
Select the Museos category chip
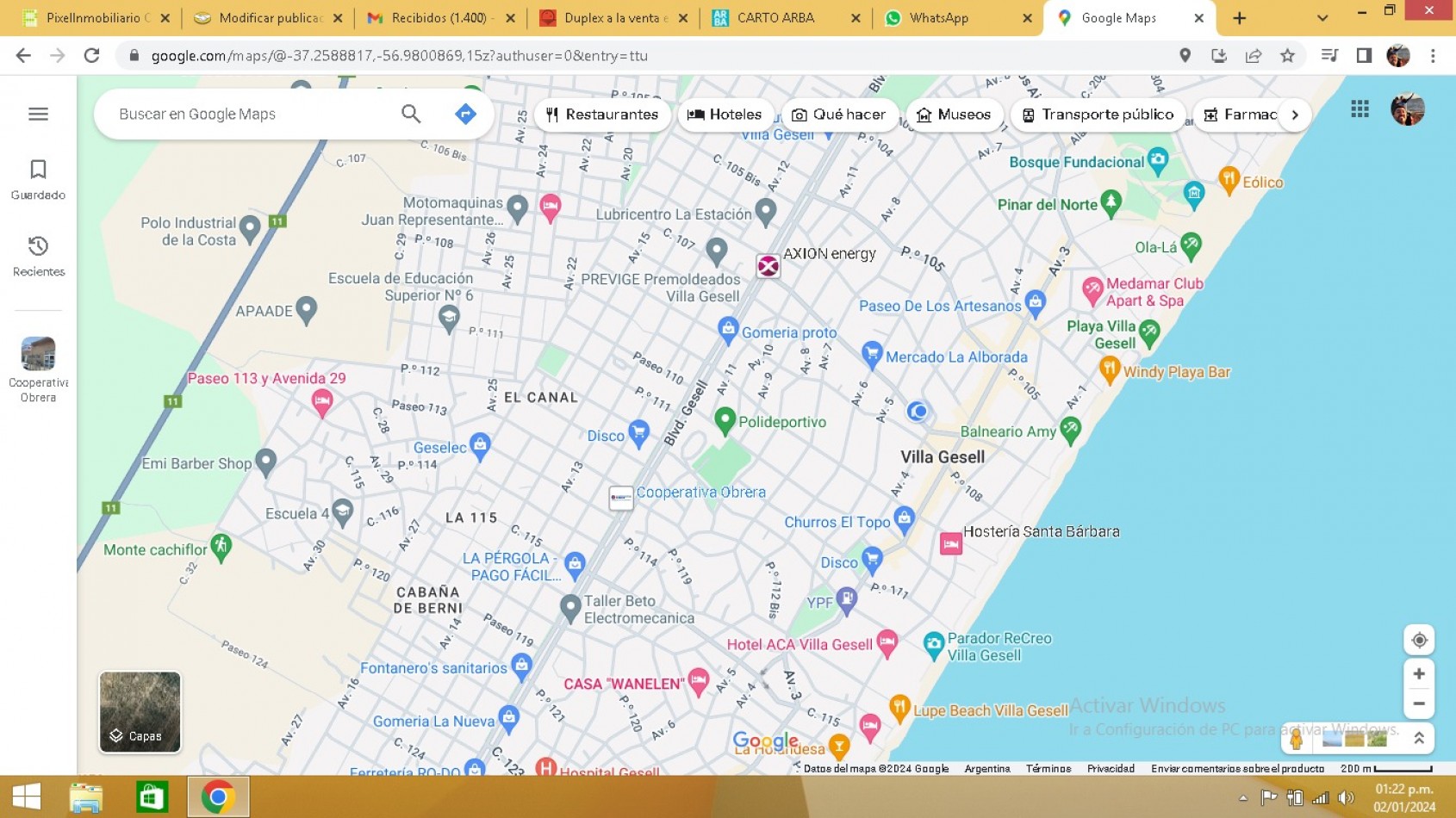[954, 115]
